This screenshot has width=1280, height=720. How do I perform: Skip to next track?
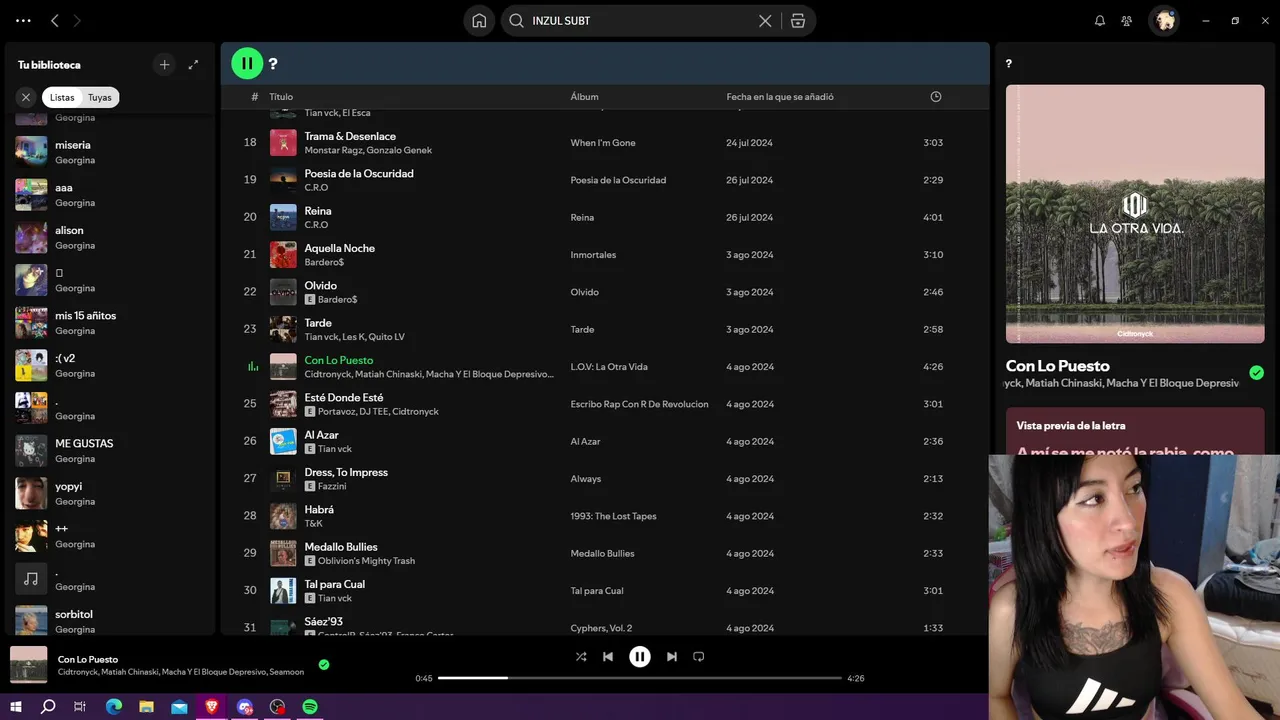click(x=672, y=657)
